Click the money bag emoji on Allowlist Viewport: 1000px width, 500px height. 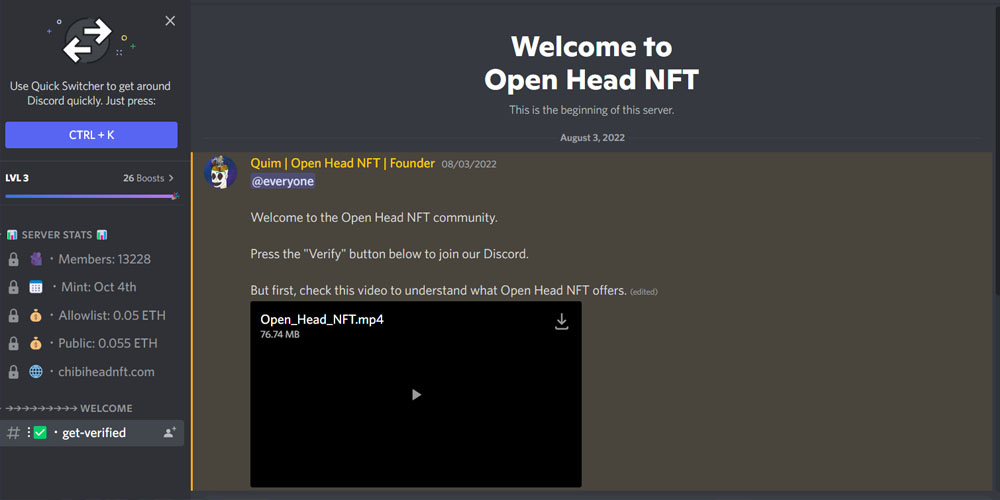point(36,316)
